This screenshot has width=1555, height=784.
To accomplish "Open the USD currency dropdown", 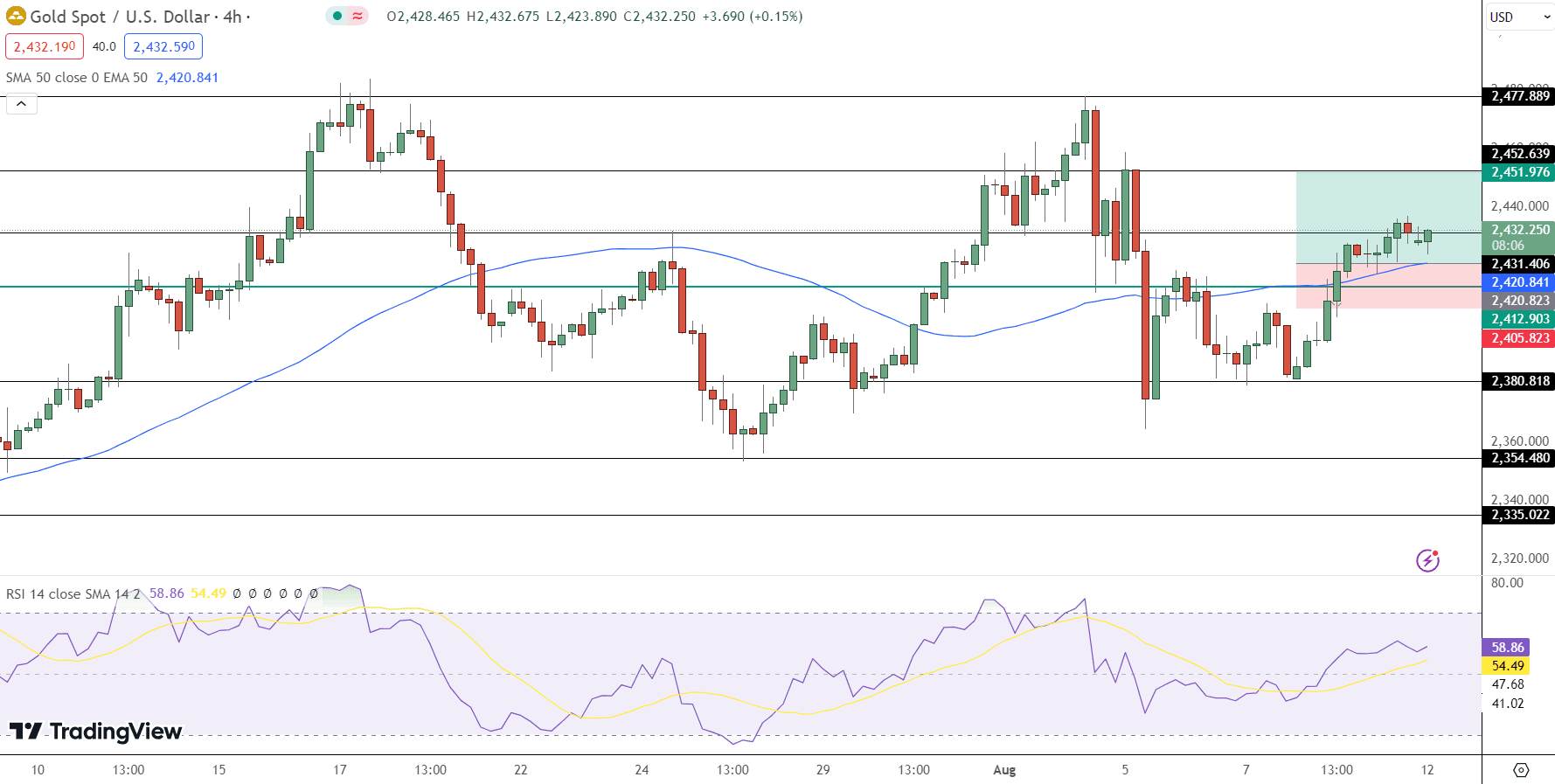I will 1519,17.
